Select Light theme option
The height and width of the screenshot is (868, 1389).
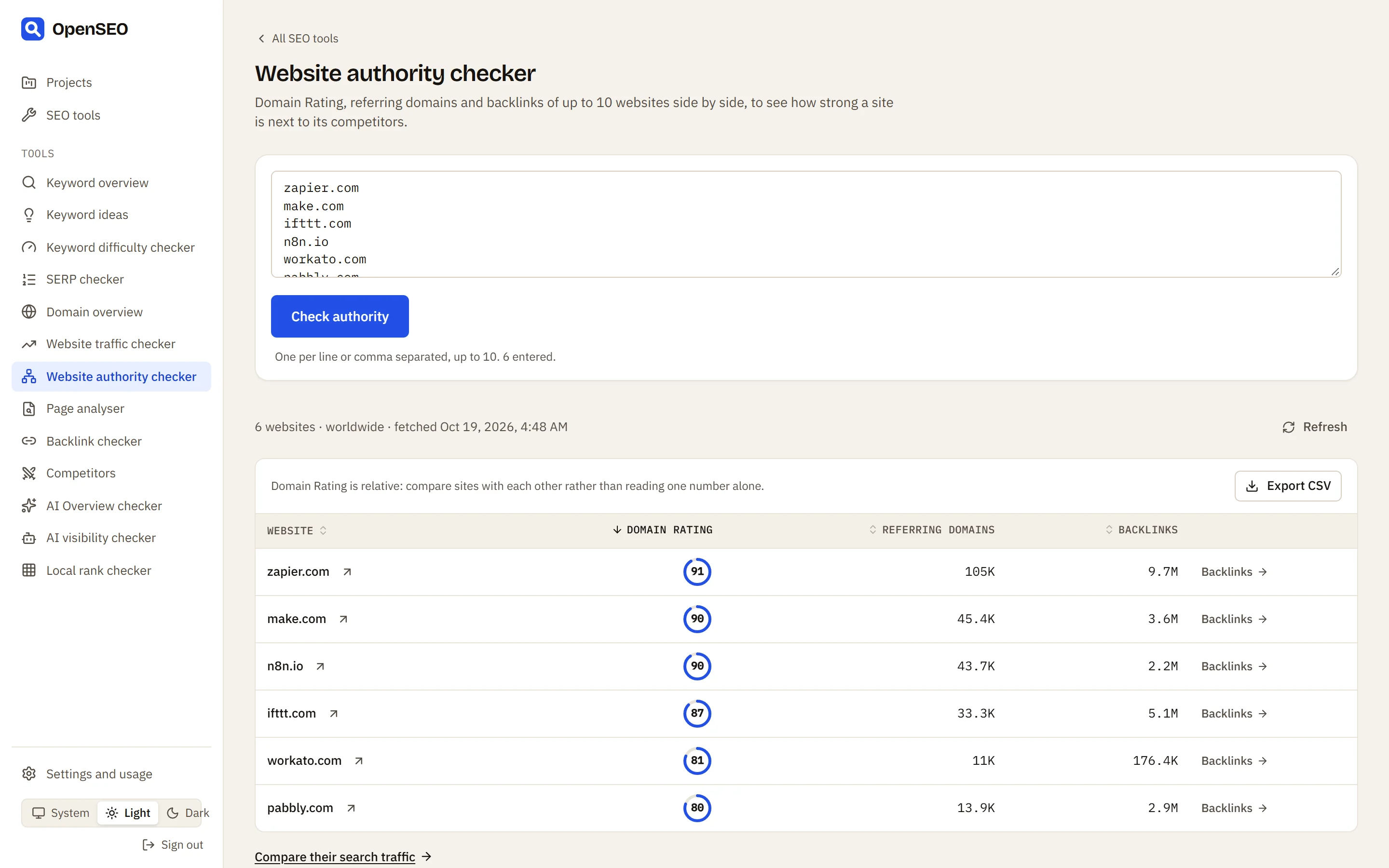coord(128,813)
